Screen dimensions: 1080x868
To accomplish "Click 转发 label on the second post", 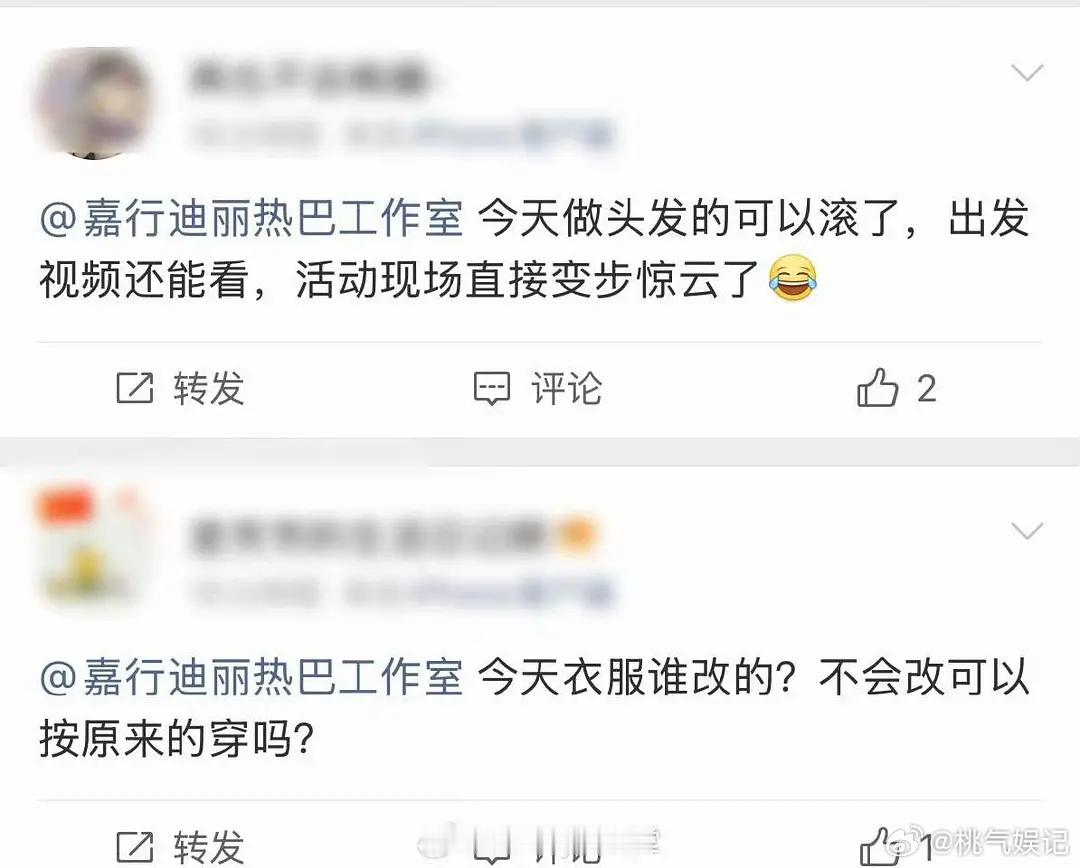I will coord(209,847).
